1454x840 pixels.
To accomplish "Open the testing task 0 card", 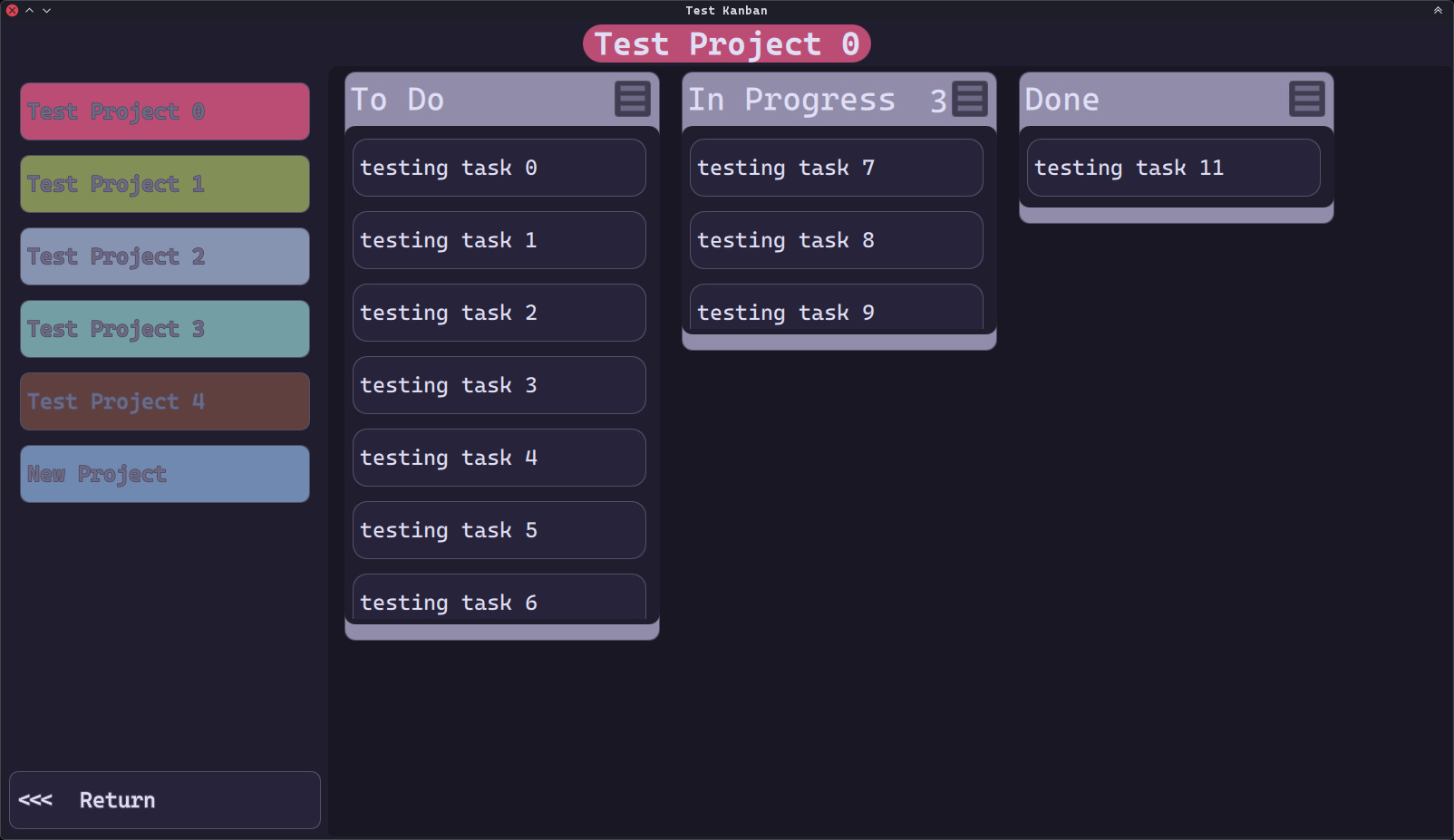I will 499,168.
